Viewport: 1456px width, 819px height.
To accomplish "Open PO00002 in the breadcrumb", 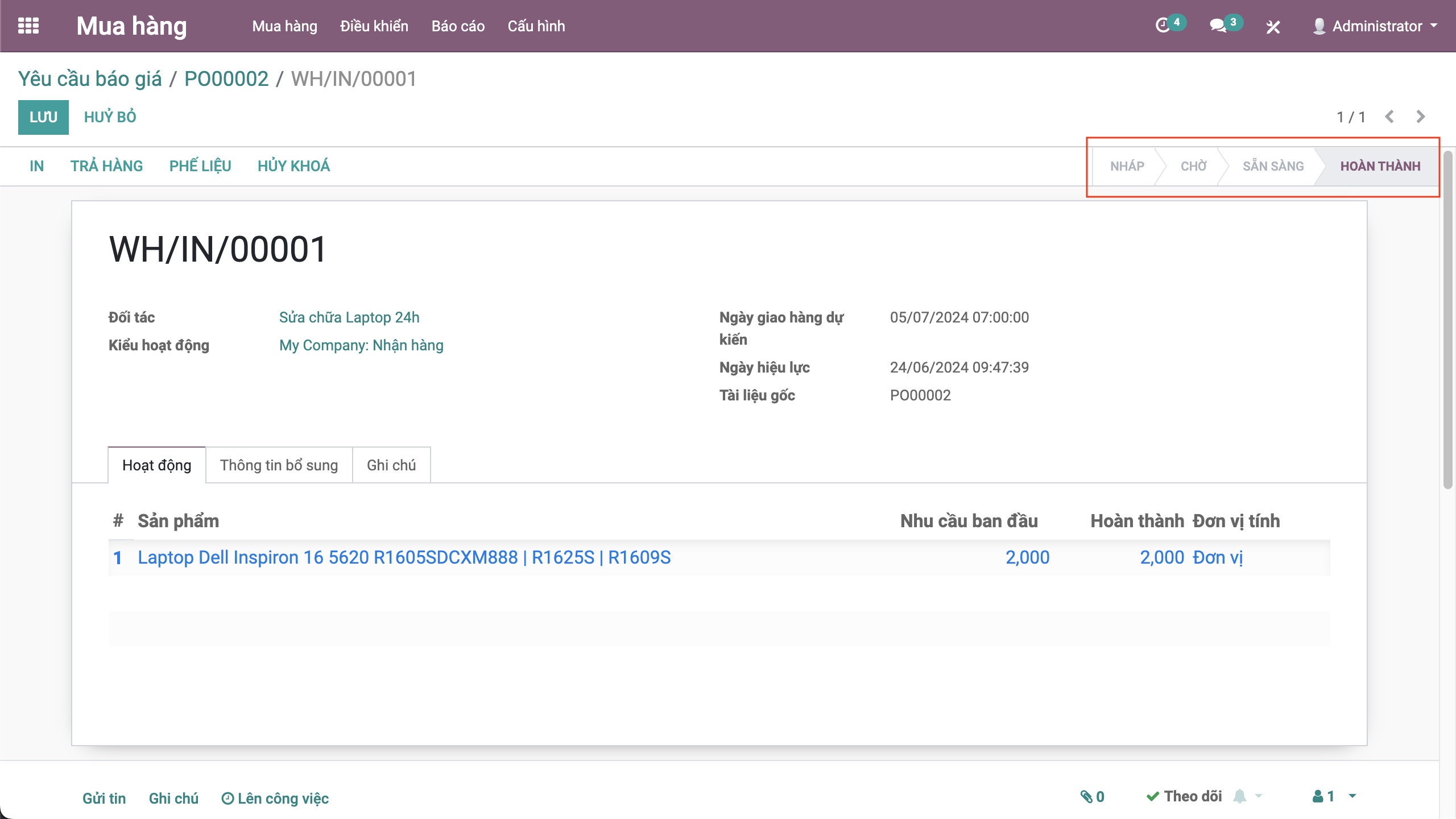I will pyautogui.click(x=226, y=79).
